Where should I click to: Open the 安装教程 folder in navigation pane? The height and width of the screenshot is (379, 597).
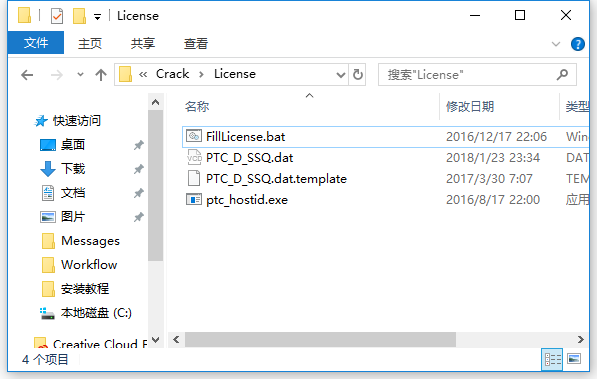pos(85,289)
